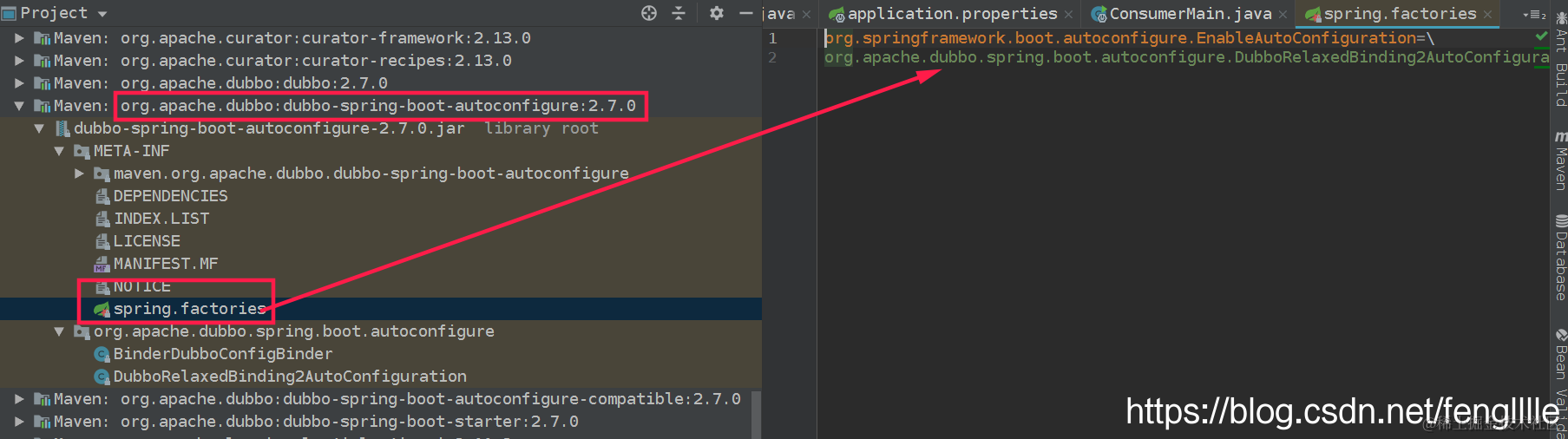Expand Maven org.apache.dubbo:dubbo:2.7.0 library
Image resolution: width=1568 pixels, height=439 pixels.
[19, 83]
